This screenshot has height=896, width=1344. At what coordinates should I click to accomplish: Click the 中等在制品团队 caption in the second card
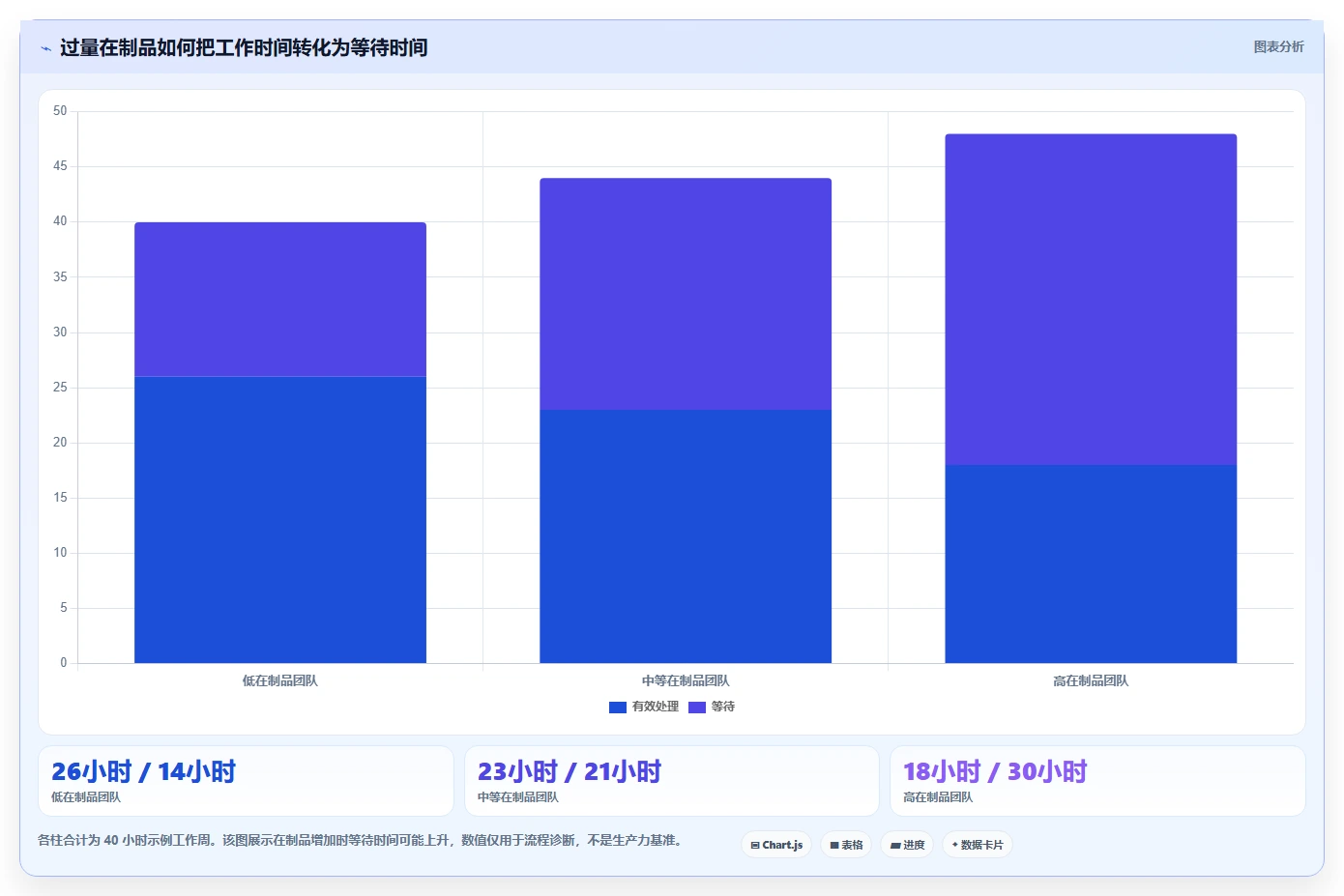(518, 797)
